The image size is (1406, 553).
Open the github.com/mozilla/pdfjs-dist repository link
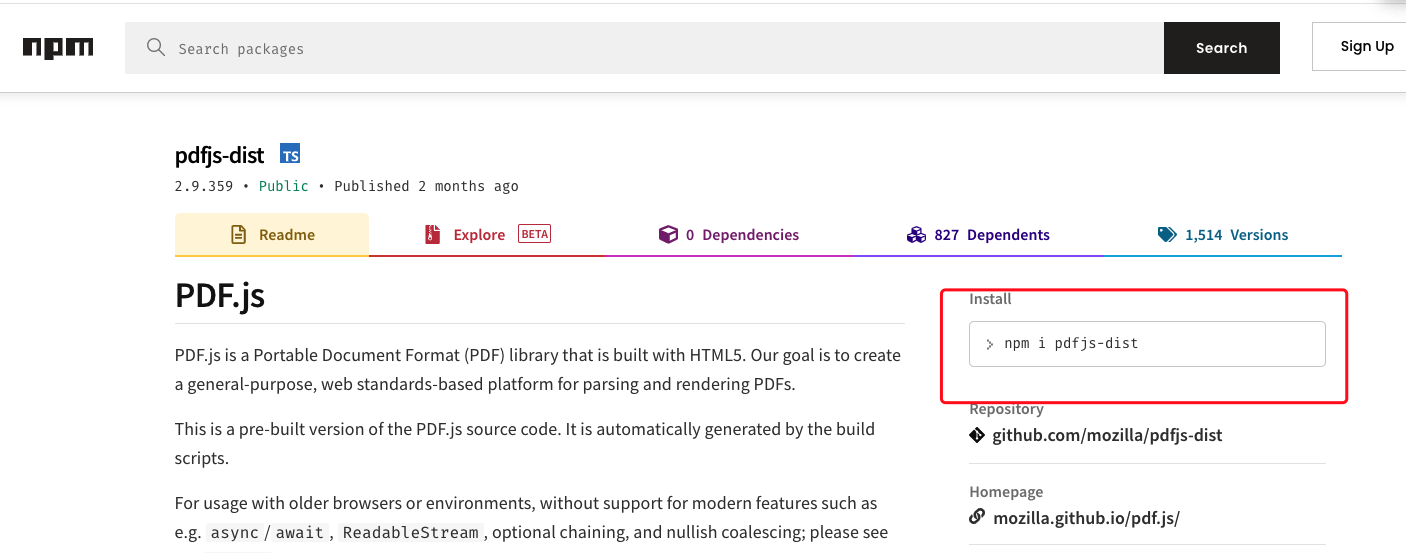[x=1107, y=435]
